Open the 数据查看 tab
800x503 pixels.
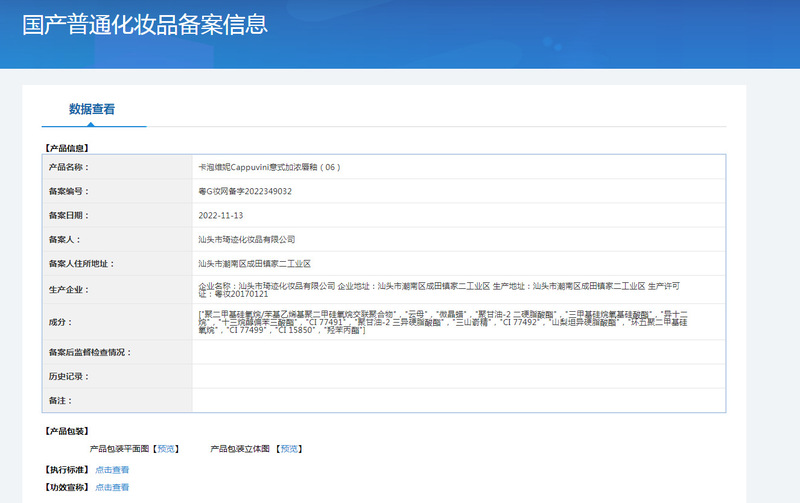click(92, 109)
